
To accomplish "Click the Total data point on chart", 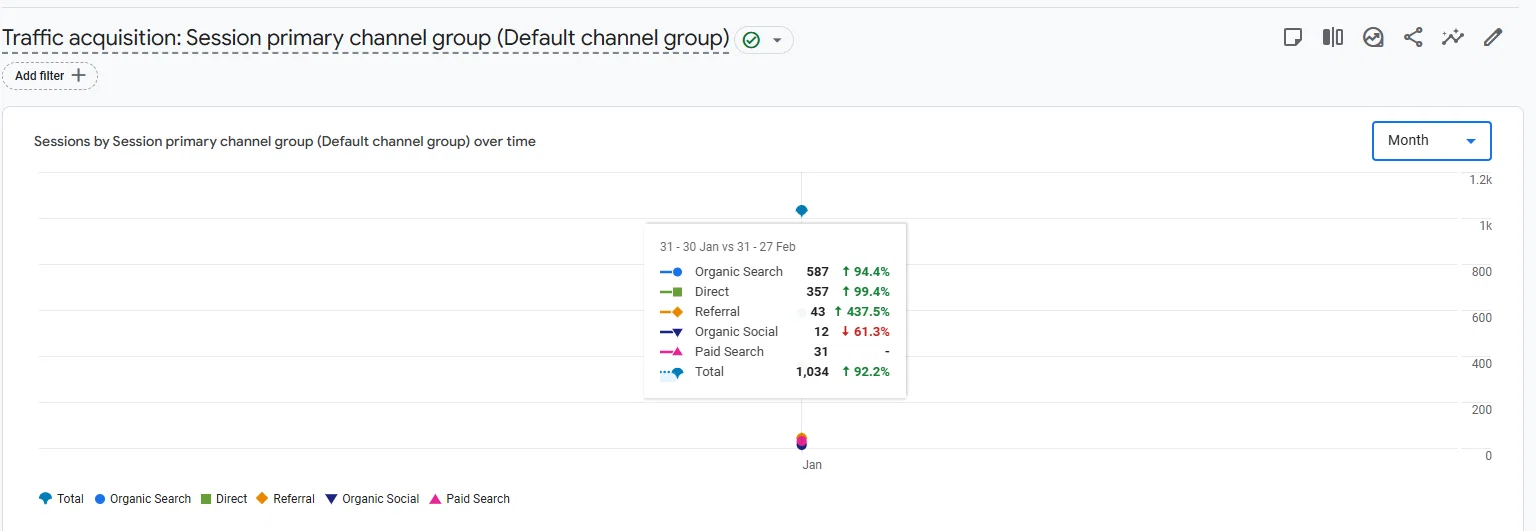I will point(801,211).
